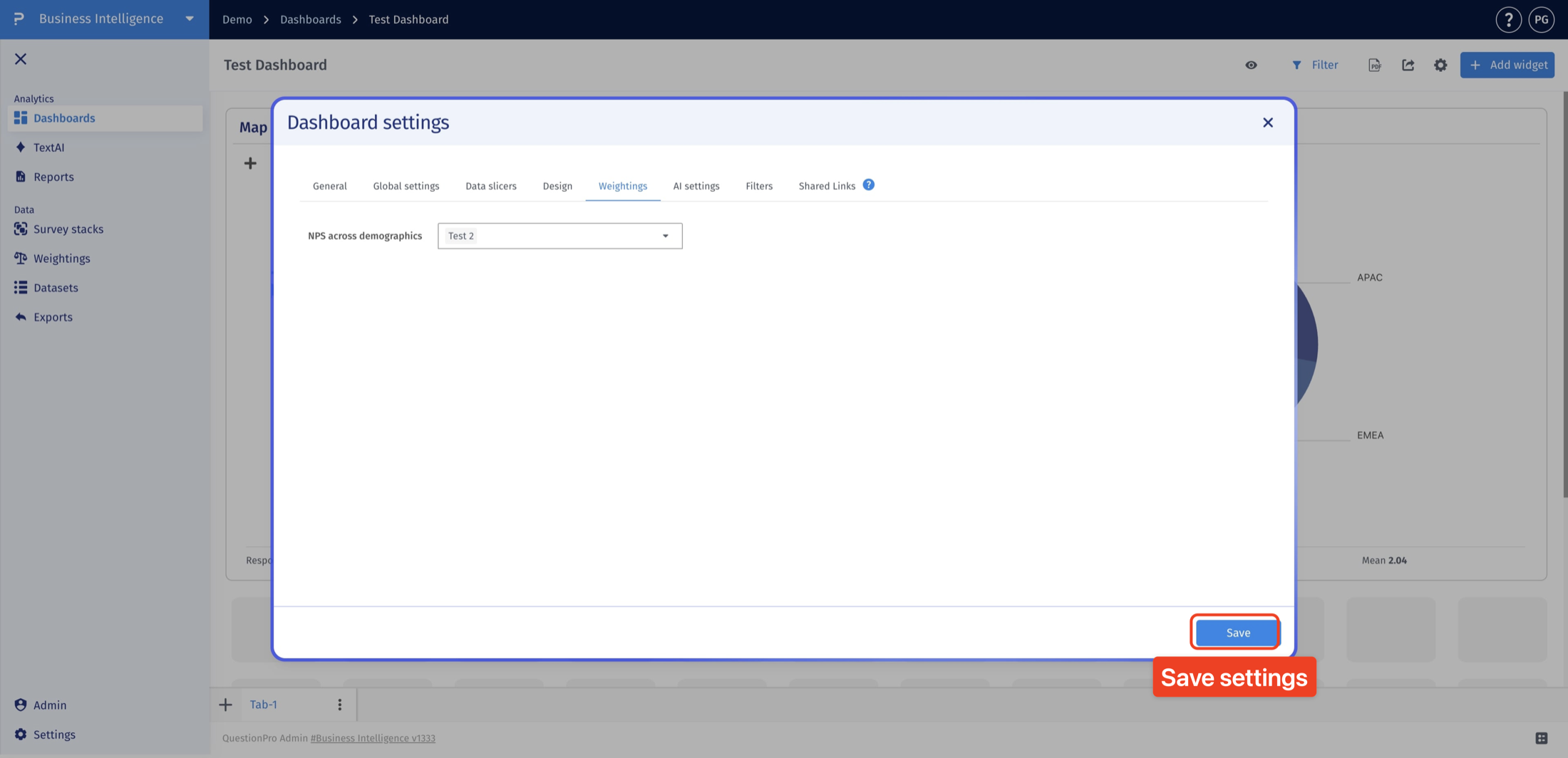
Task: Toggle the preview eye icon
Action: (1251, 65)
